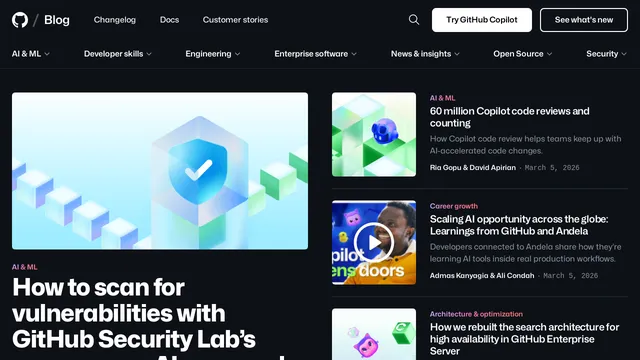Click AI & ML tag above featured headline

click(x=24, y=267)
